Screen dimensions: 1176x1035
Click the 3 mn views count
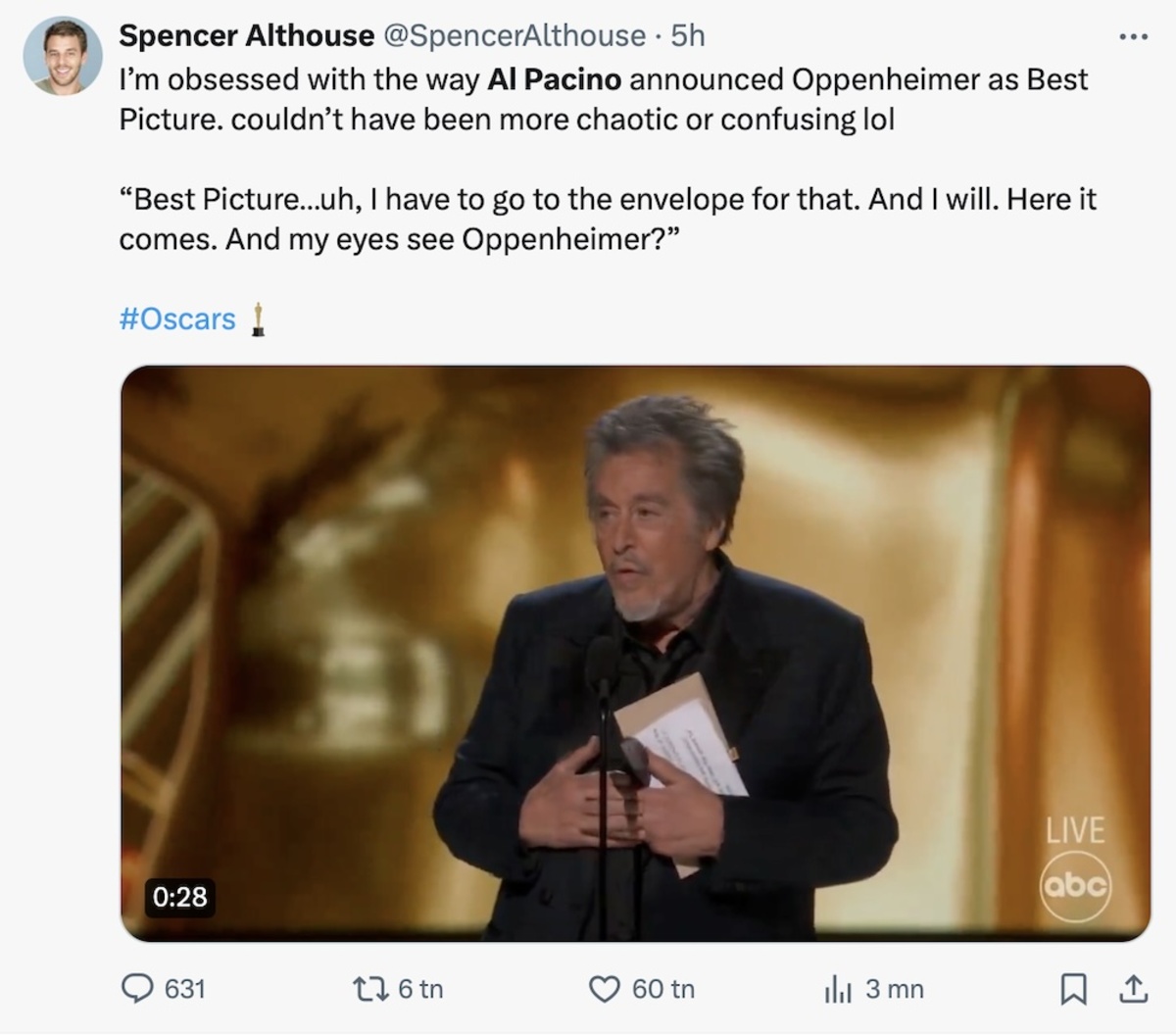tap(894, 989)
